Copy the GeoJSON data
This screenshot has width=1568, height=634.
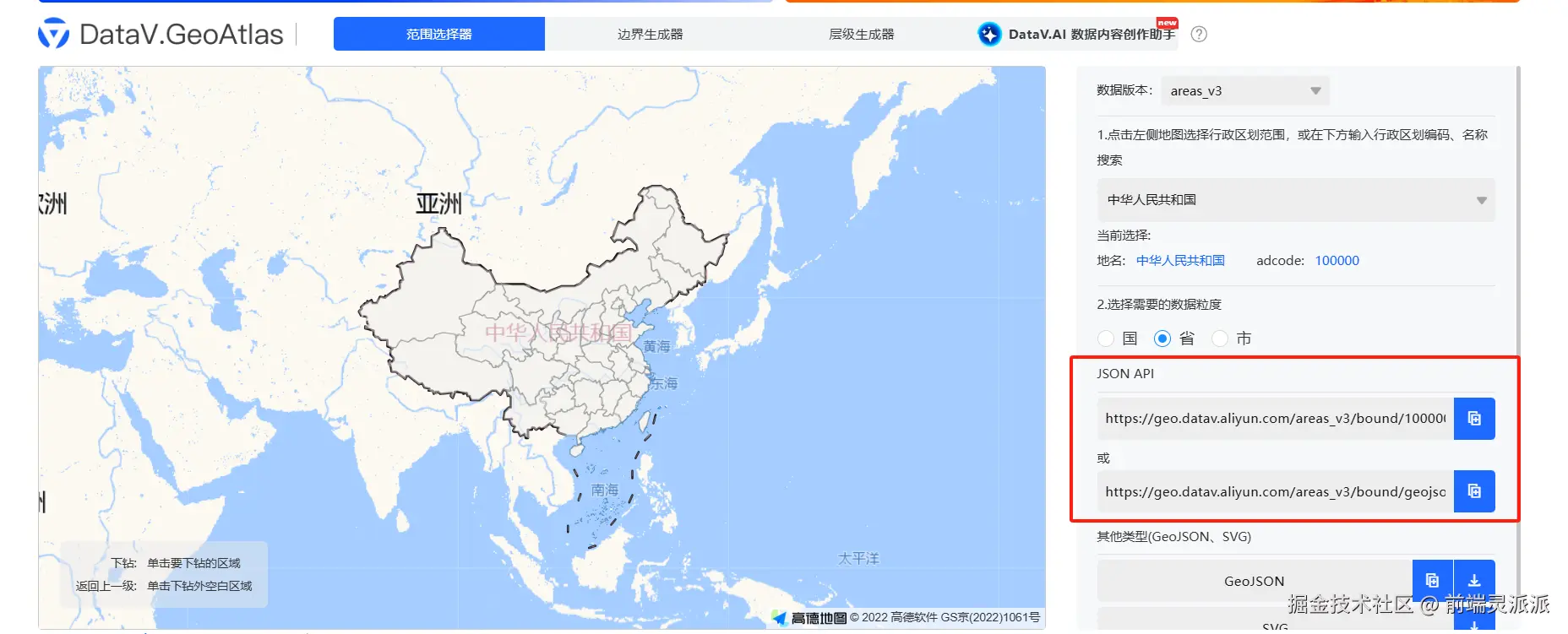1432,581
